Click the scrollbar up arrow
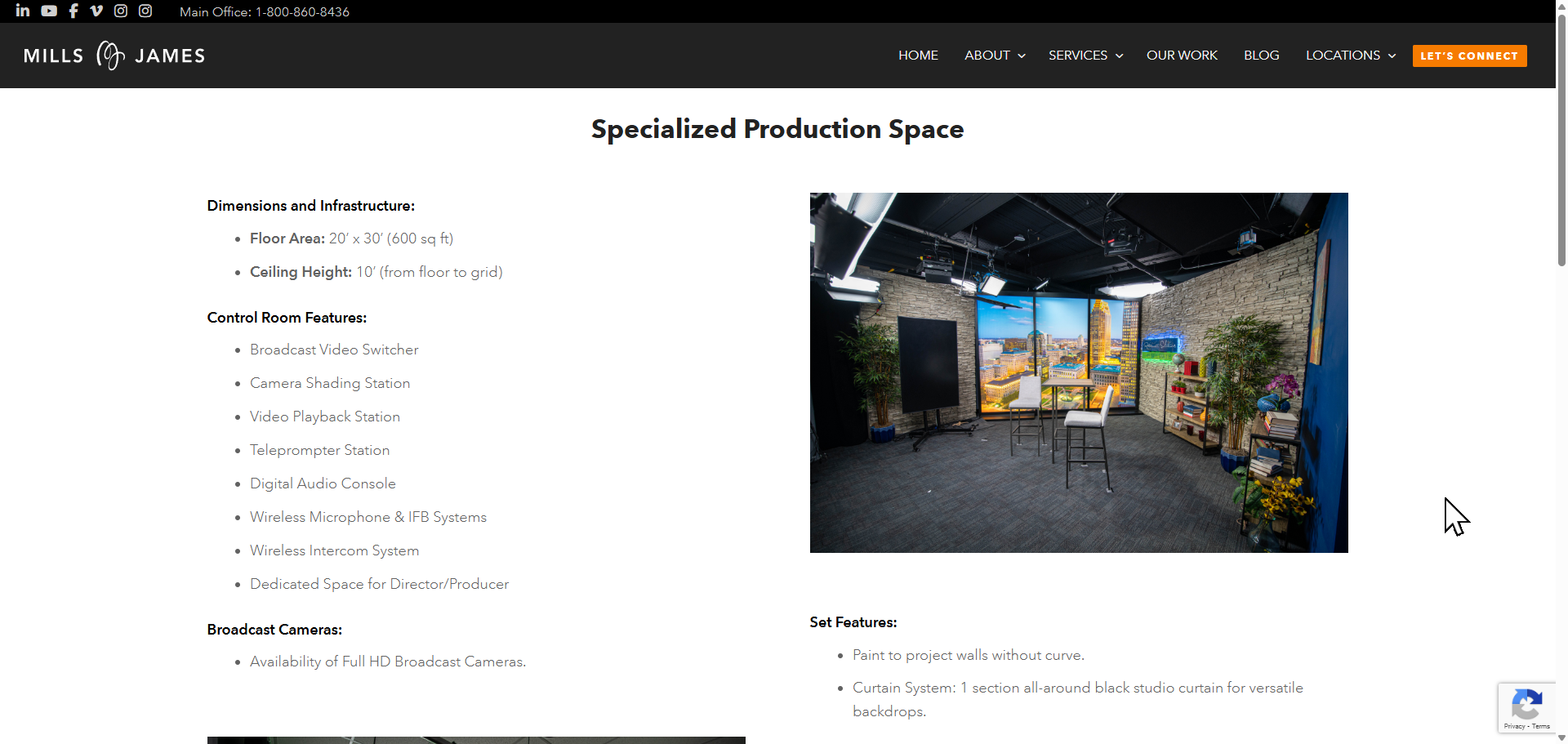Viewport: 1568px width, 744px height. [x=1561, y=5]
